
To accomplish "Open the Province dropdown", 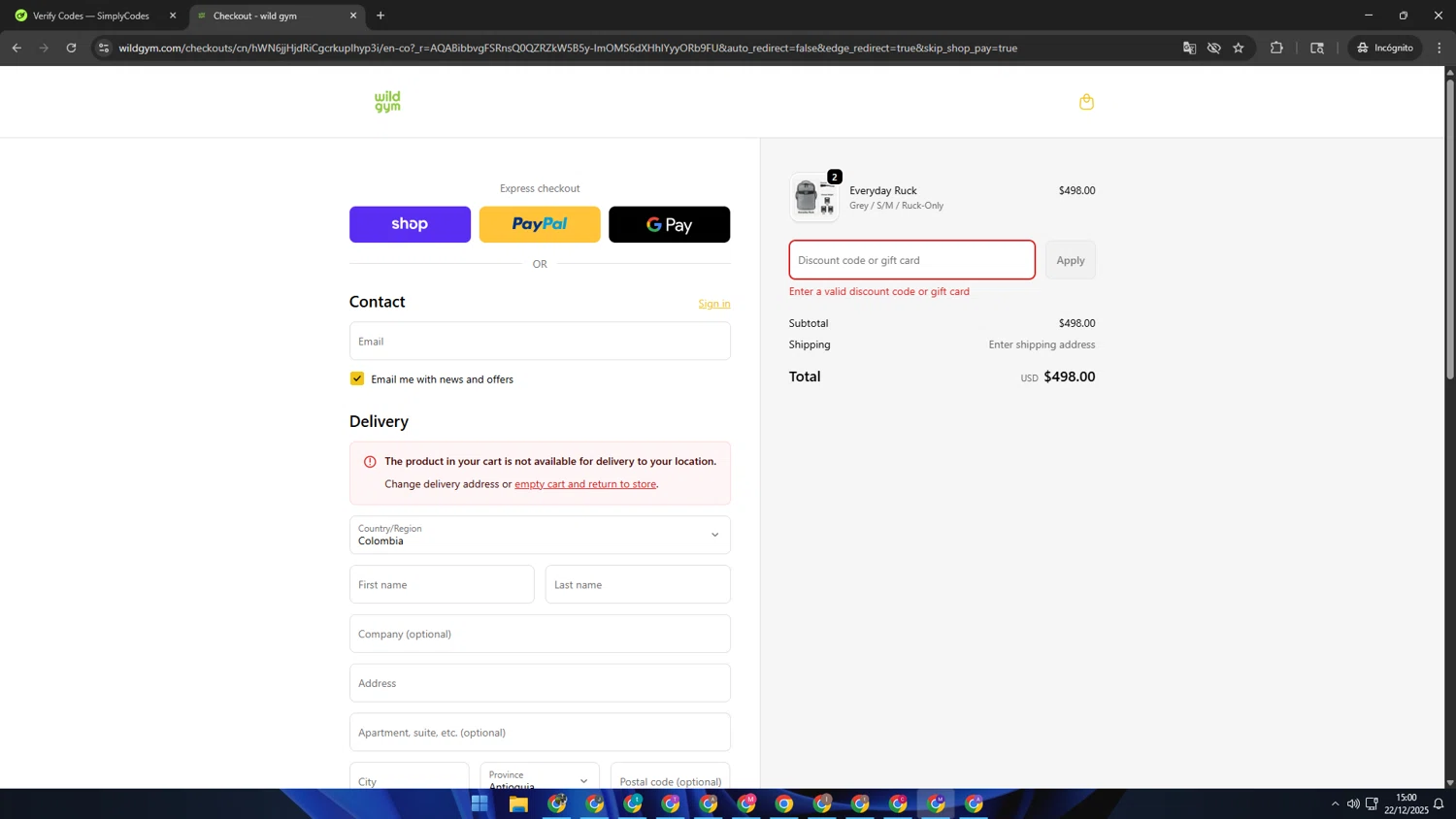I will pos(540,776).
